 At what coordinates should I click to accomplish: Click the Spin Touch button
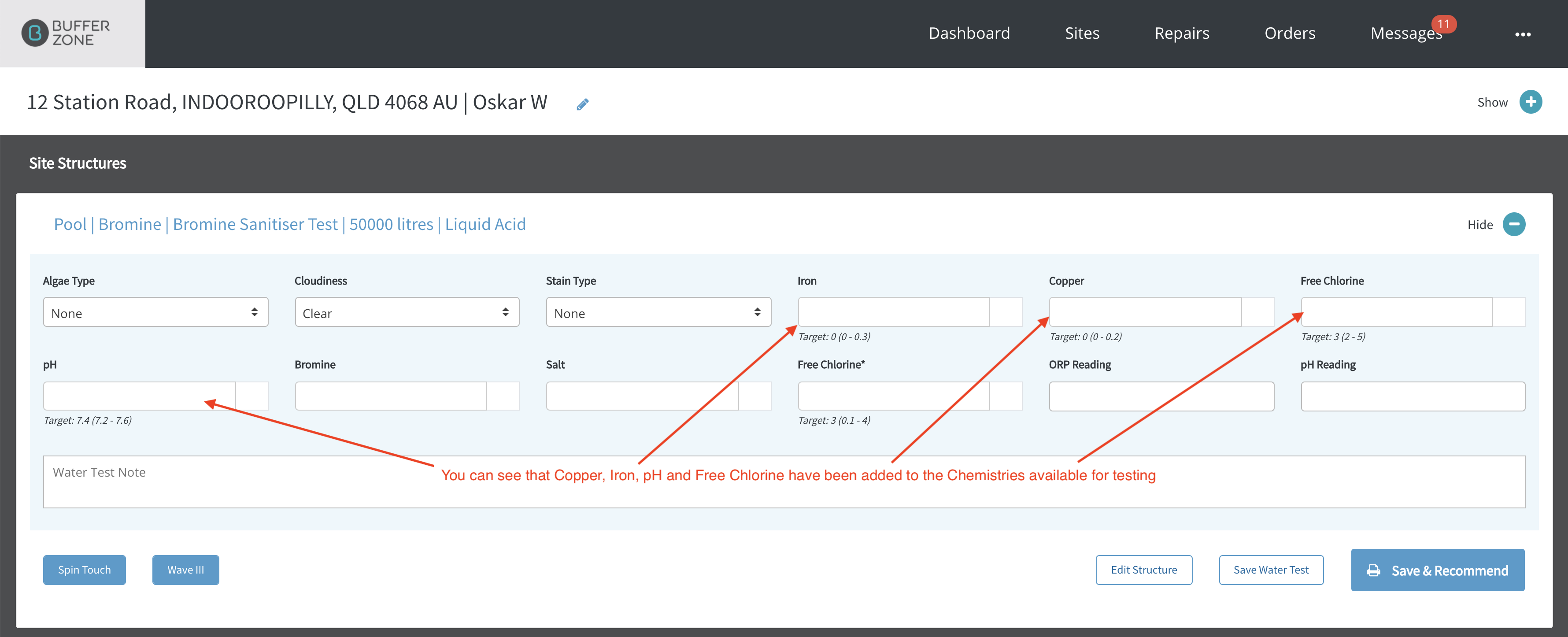click(85, 570)
